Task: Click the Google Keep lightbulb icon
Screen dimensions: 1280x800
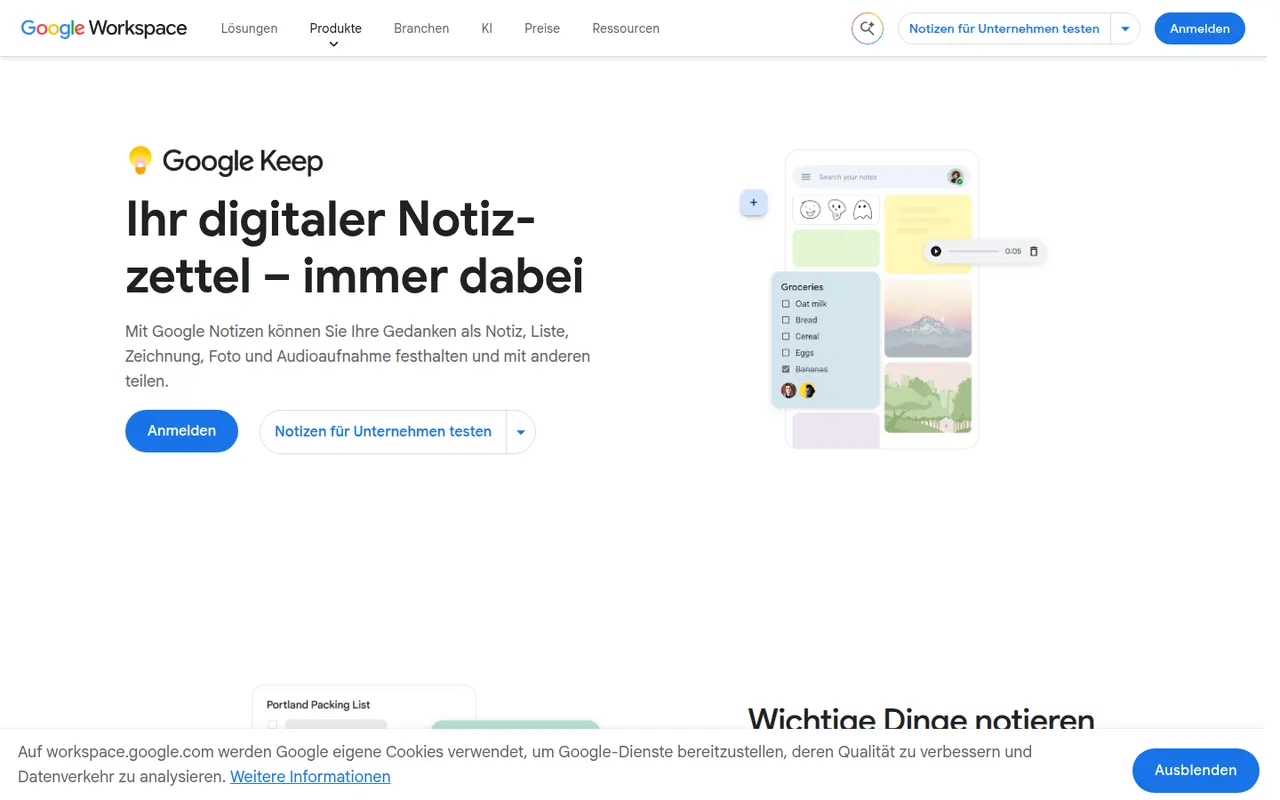Action: [140, 160]
